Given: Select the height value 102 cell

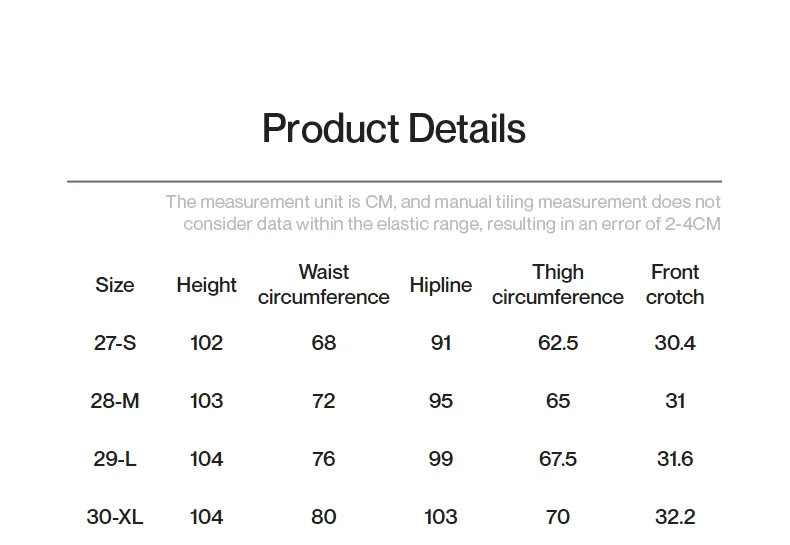Looking at the screenshot, I should tap(207, 343).
